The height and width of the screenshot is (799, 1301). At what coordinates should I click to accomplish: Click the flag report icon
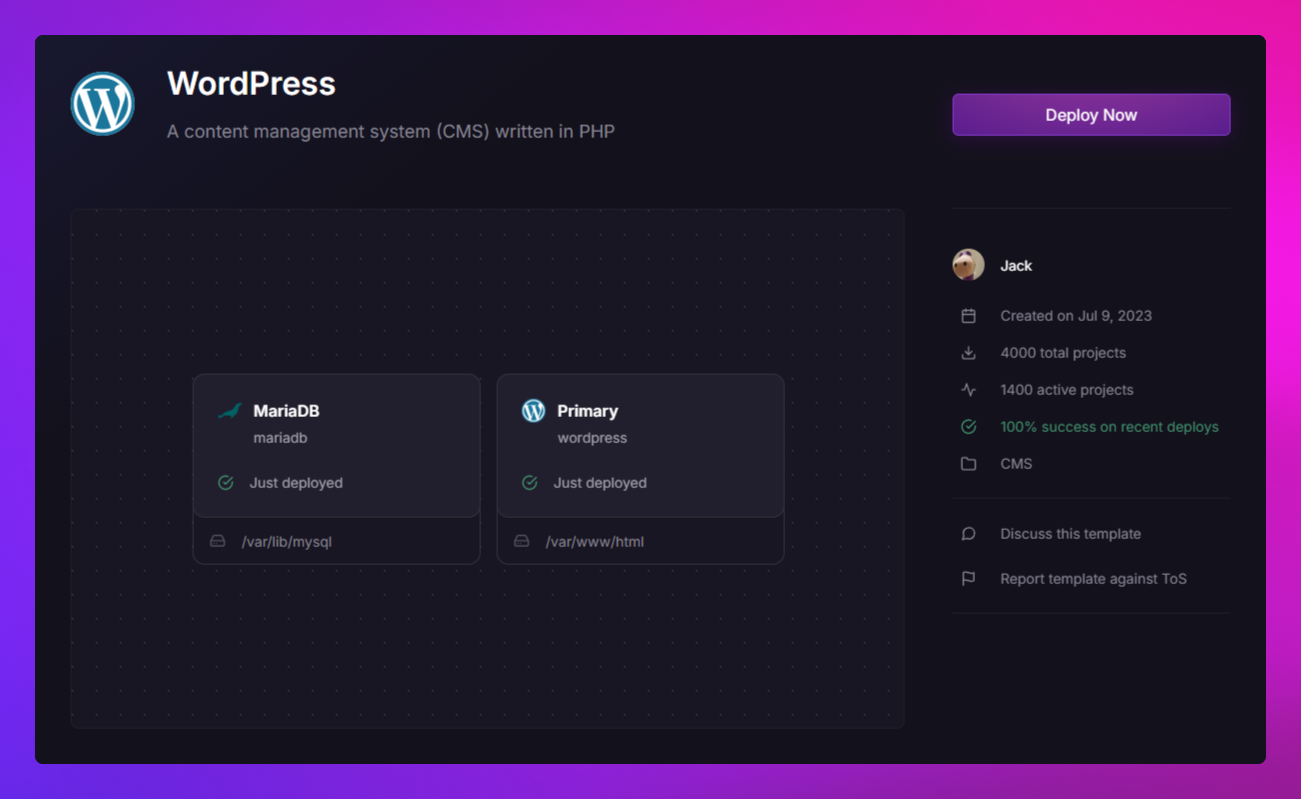tap(968, 579)
